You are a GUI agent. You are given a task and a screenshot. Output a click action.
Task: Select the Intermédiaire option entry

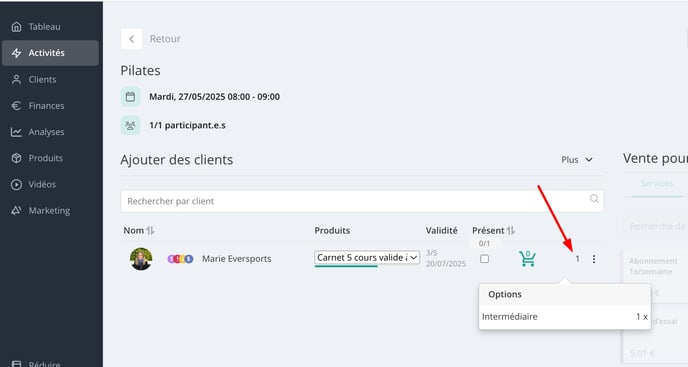pyautogui.click(x=565, y=317)
